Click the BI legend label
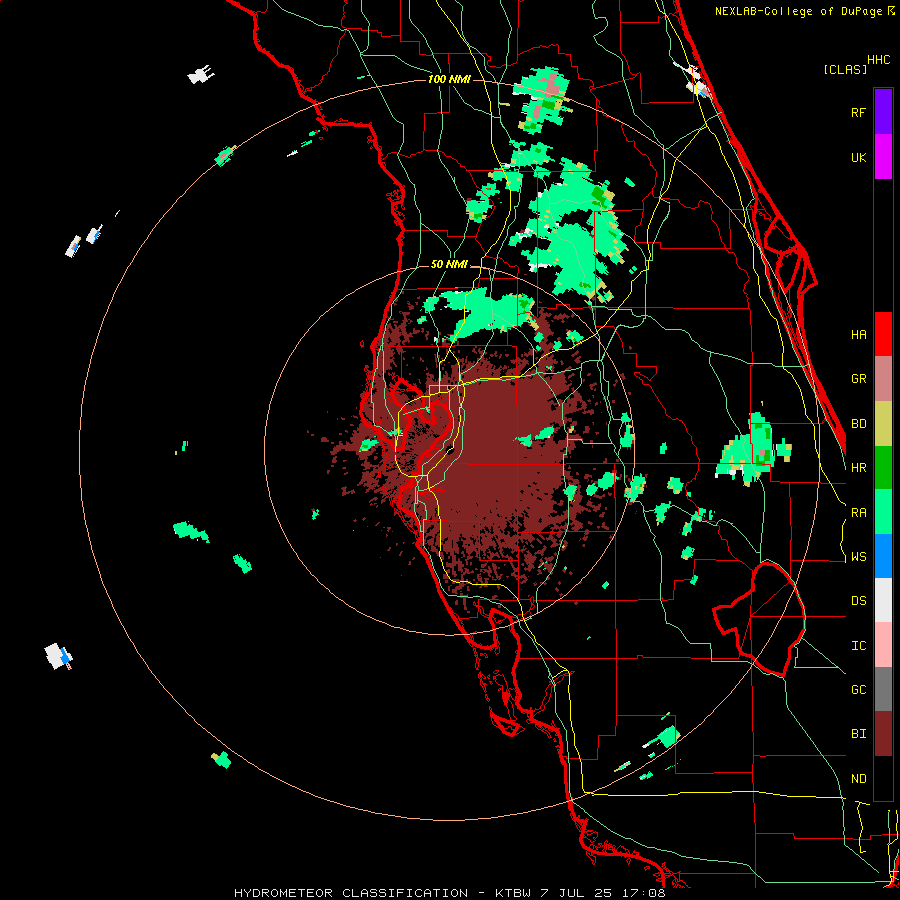This screenshot has width=900, height=900. coord(858,734)
